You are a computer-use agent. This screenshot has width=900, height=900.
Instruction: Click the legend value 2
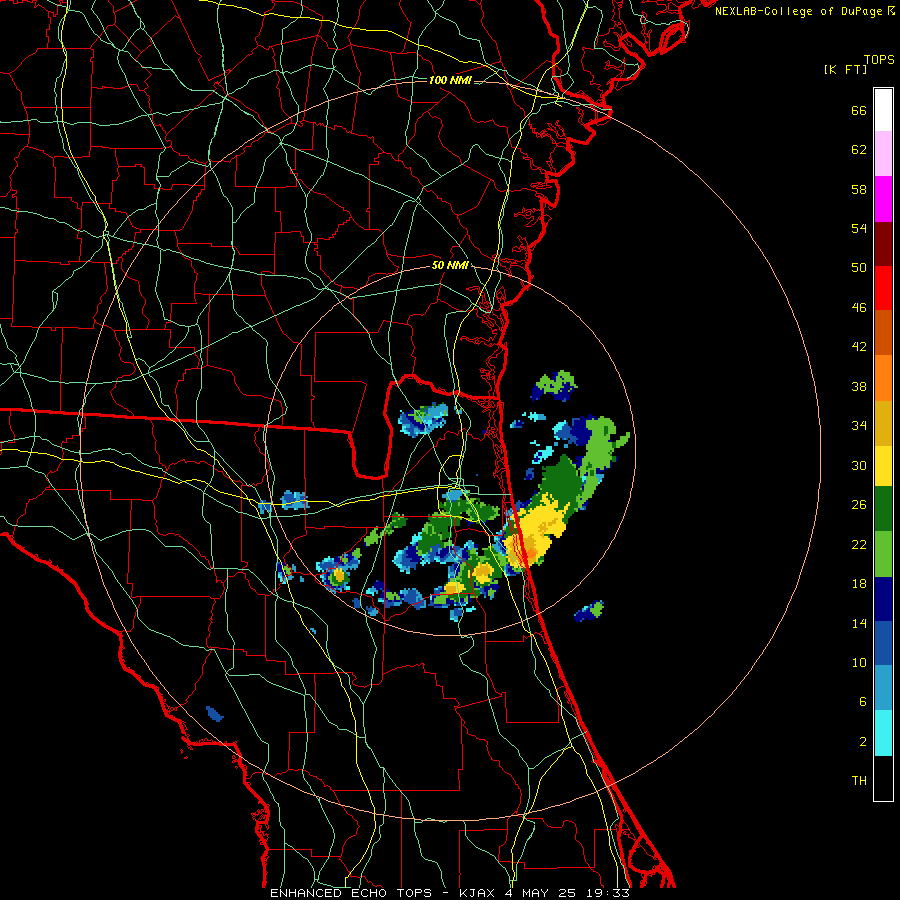coord(863,742)
